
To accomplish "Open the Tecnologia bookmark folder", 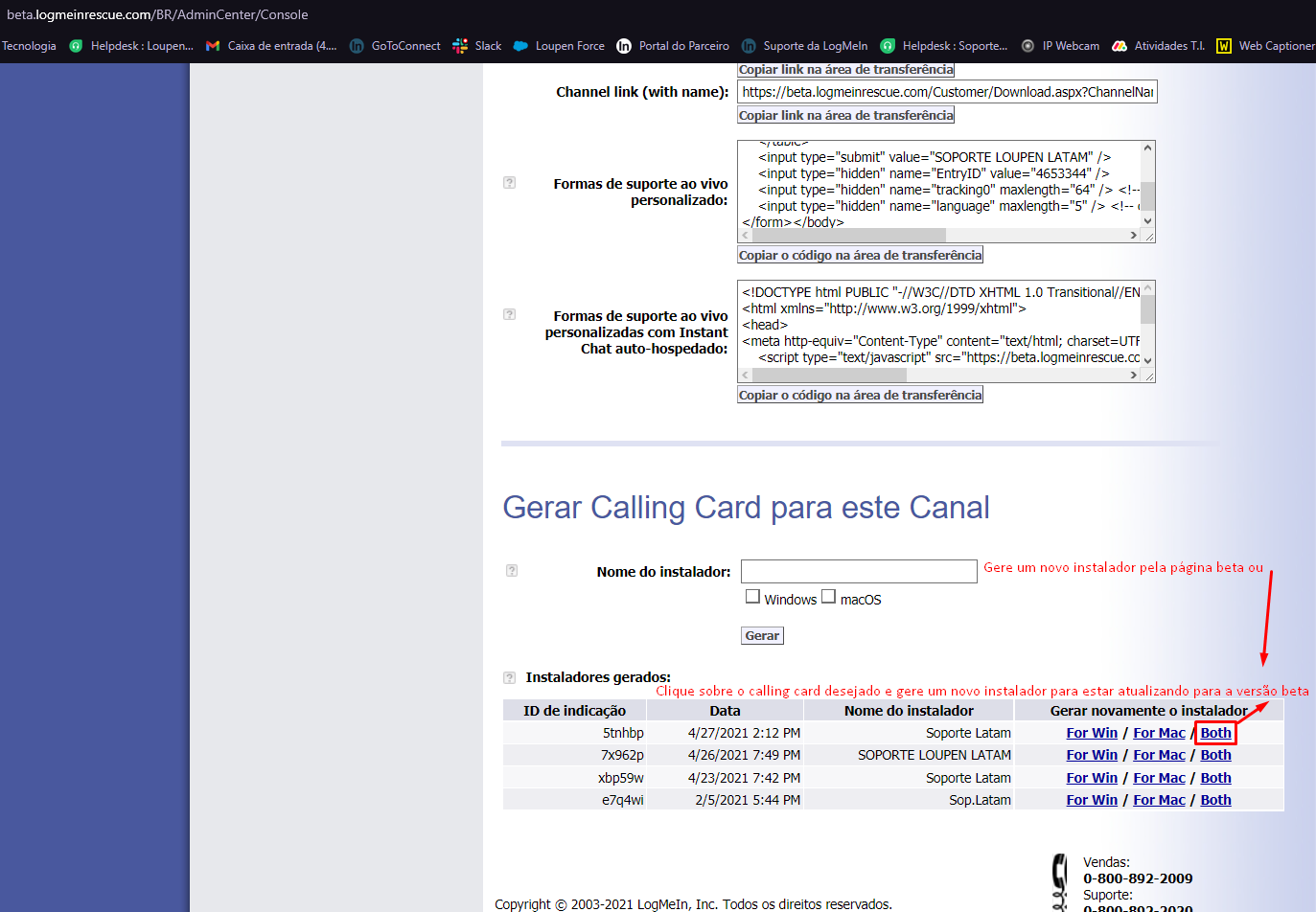I will tap(29, 46).
